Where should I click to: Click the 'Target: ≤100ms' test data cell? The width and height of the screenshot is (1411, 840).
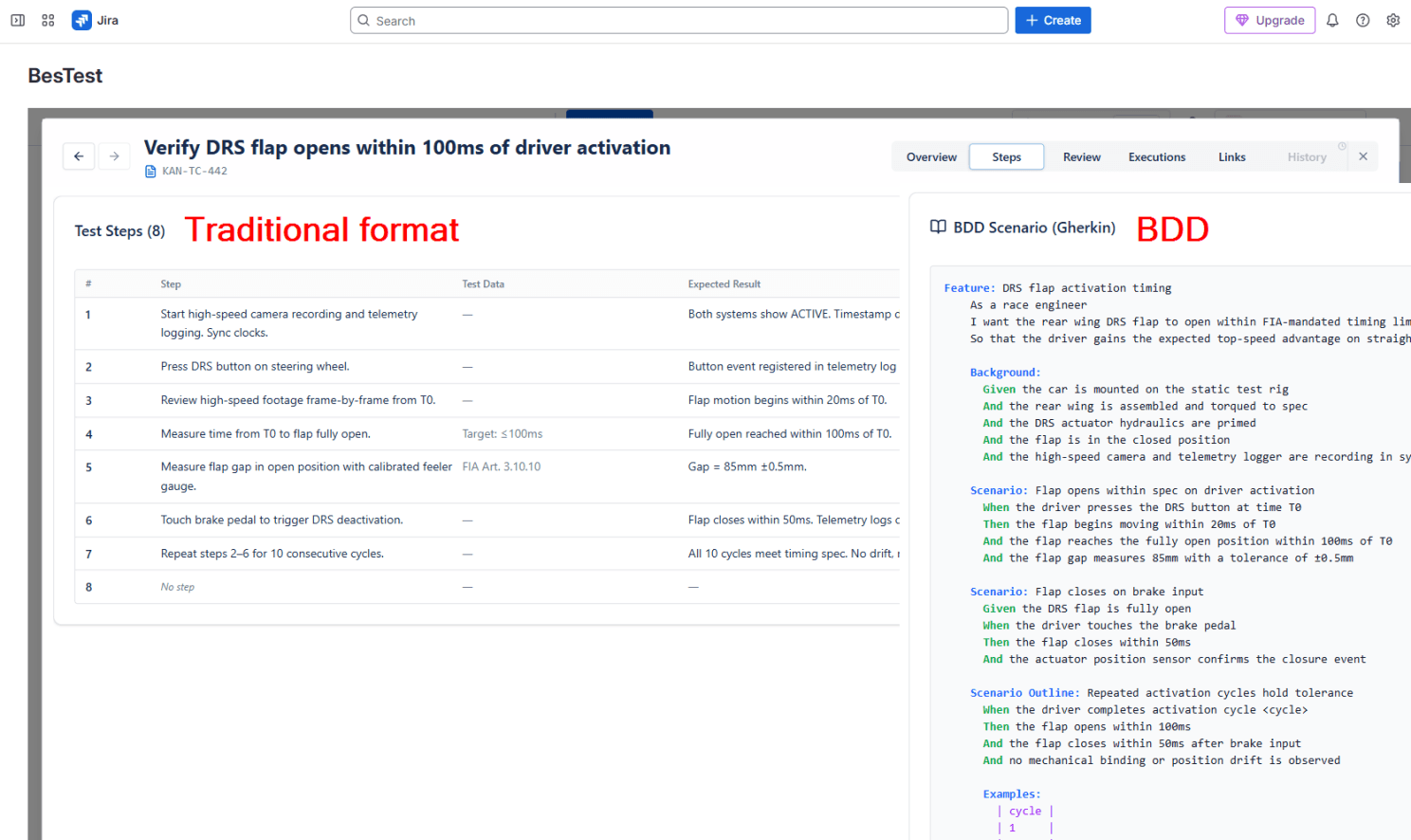(503, 434)
